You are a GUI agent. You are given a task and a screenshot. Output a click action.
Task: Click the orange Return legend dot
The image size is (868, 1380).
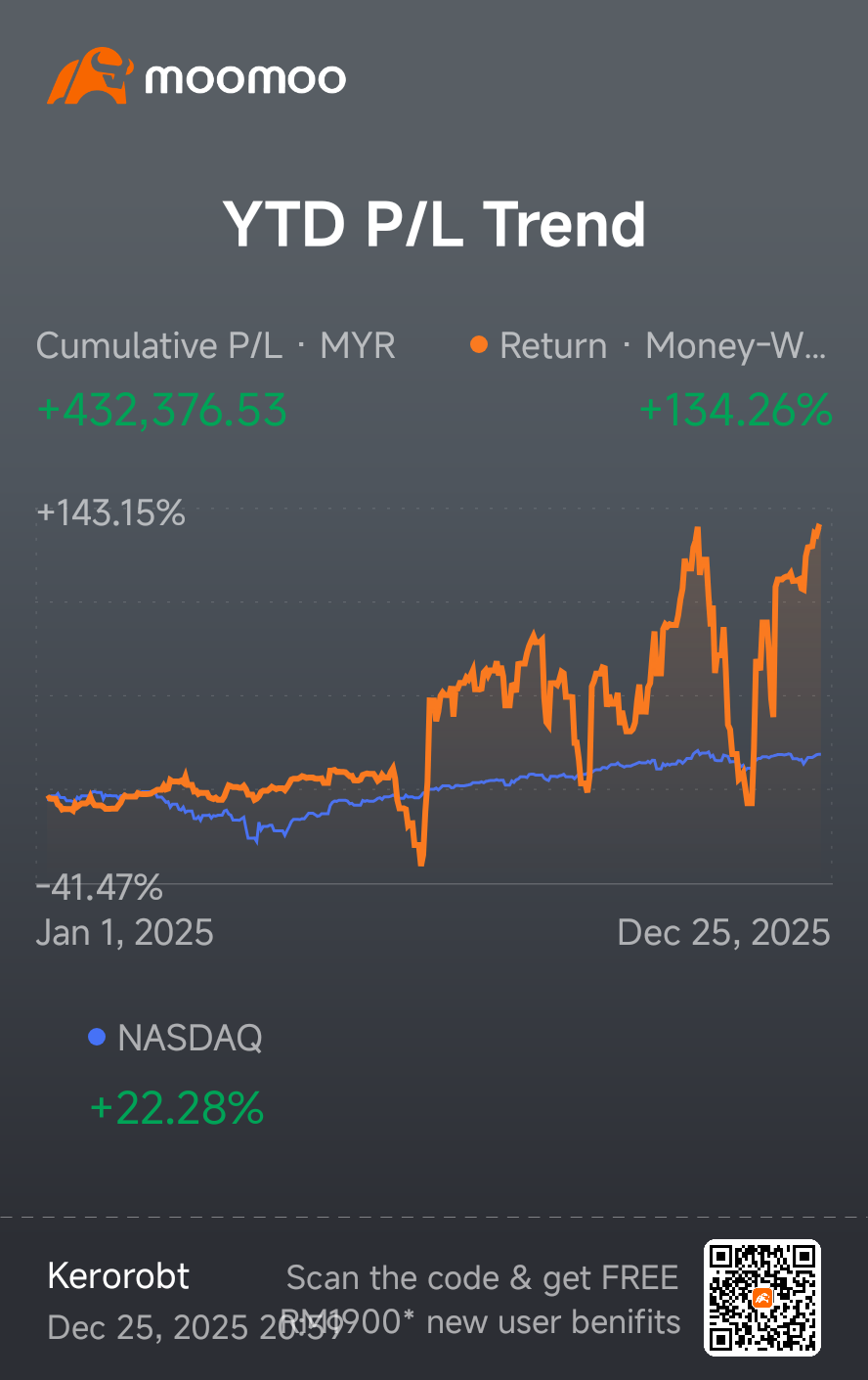click(479, 345)
